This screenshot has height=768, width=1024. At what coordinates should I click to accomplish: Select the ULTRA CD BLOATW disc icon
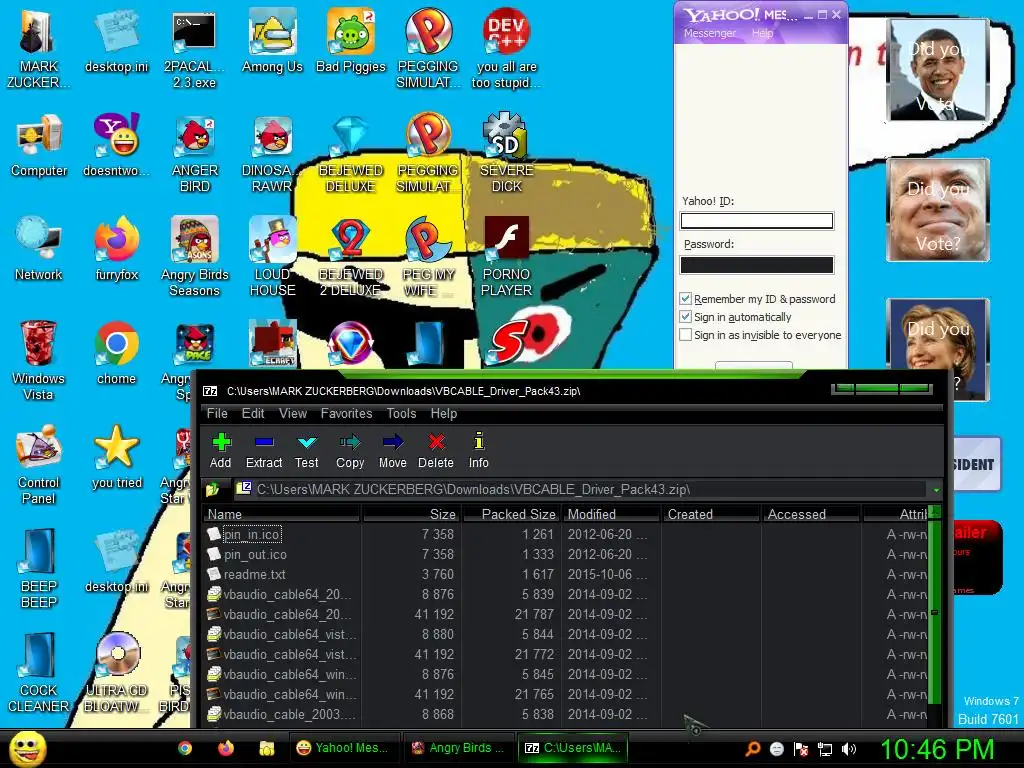tap(117, 673)
